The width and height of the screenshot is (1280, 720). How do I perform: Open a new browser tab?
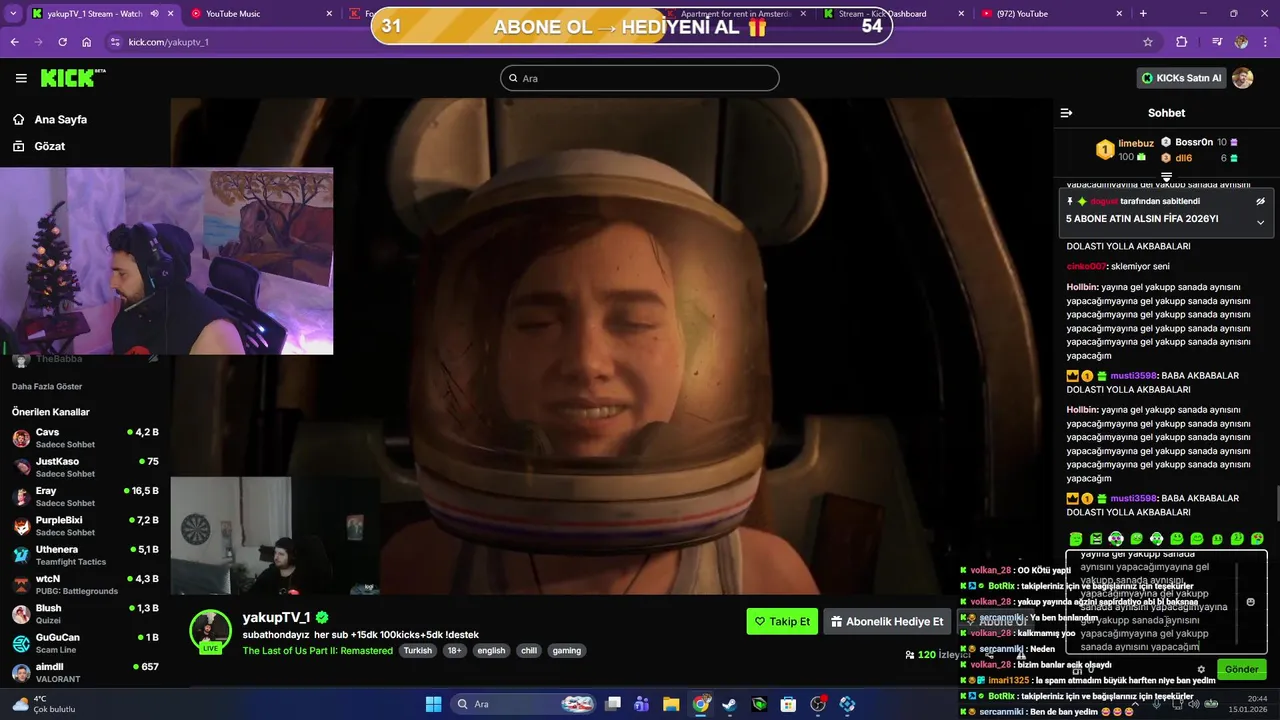click(1143, 14)
